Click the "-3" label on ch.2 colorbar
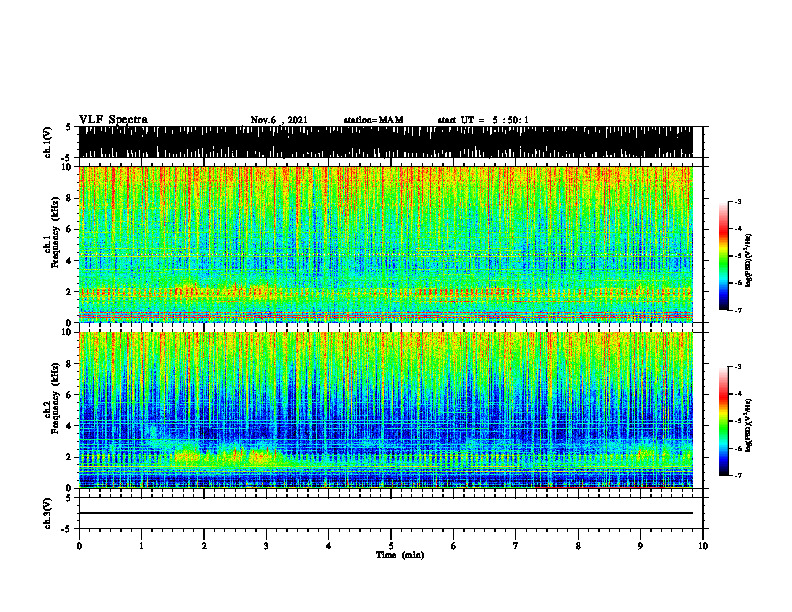Screen dimensions: 792x612 737,367
